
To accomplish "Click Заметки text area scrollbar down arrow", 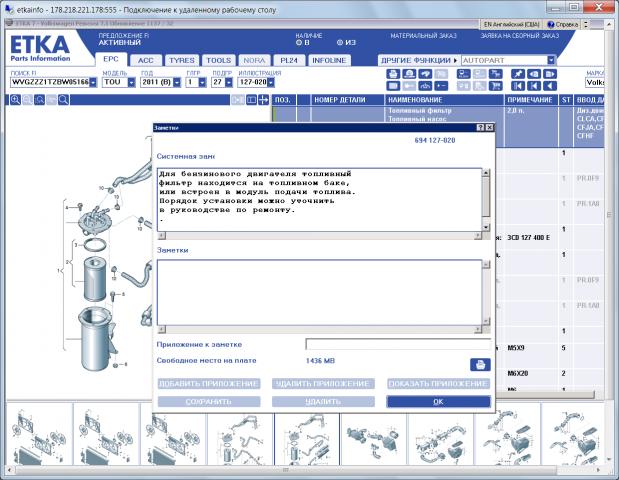I will 486,321.
